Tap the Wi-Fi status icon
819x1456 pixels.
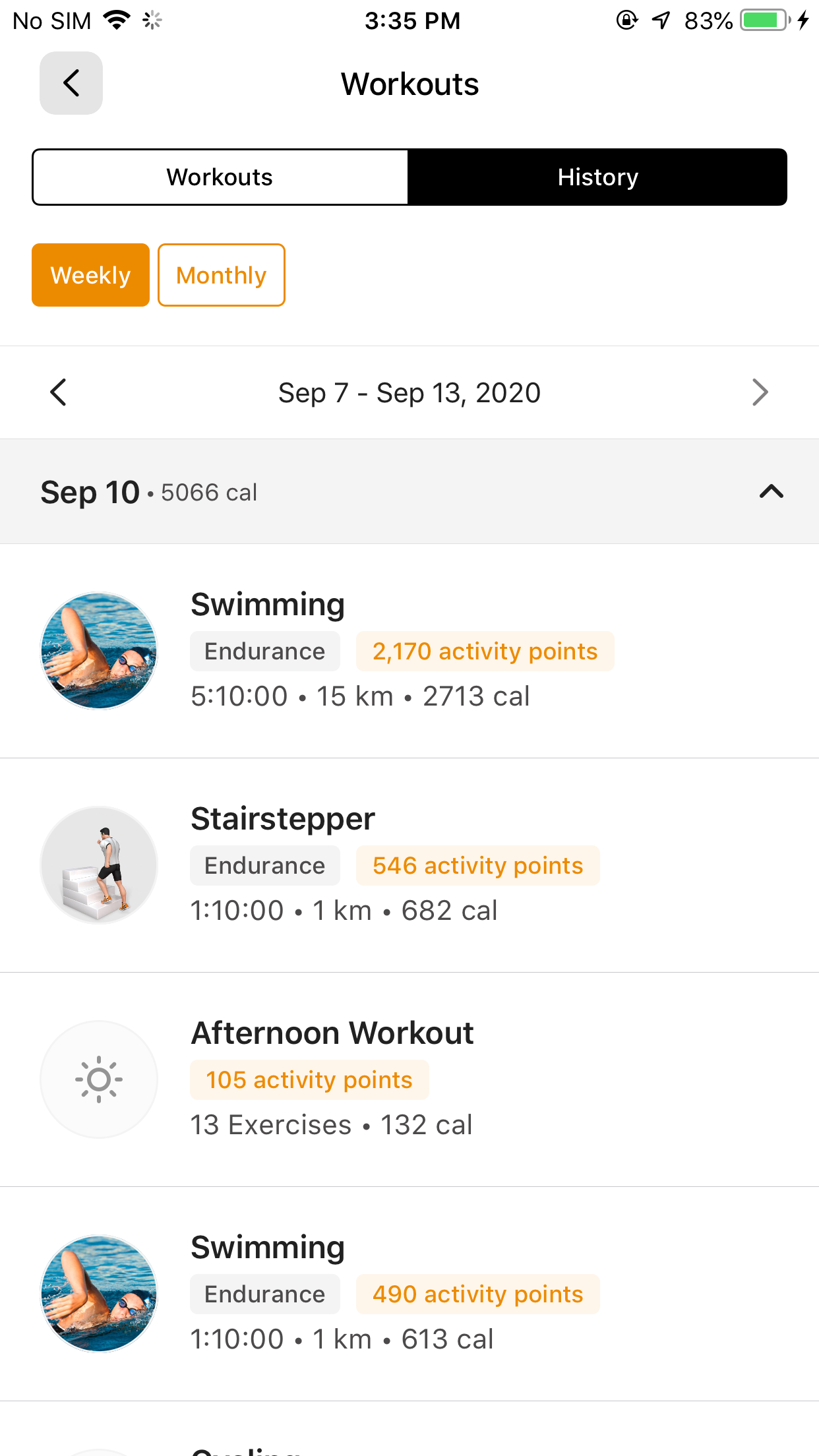[x=117, y=20]
